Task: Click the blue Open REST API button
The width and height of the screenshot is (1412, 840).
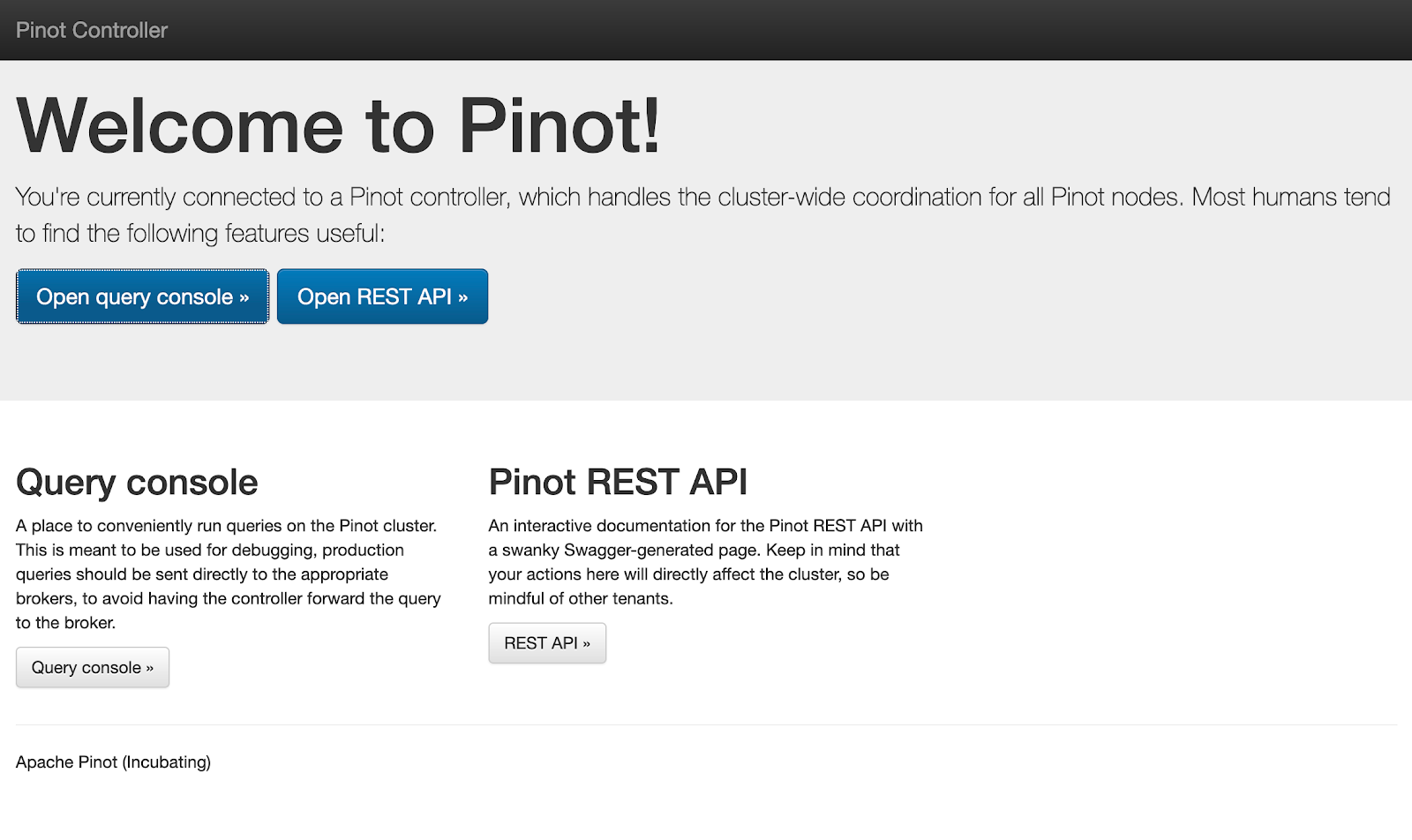Action: click(382, 296)
